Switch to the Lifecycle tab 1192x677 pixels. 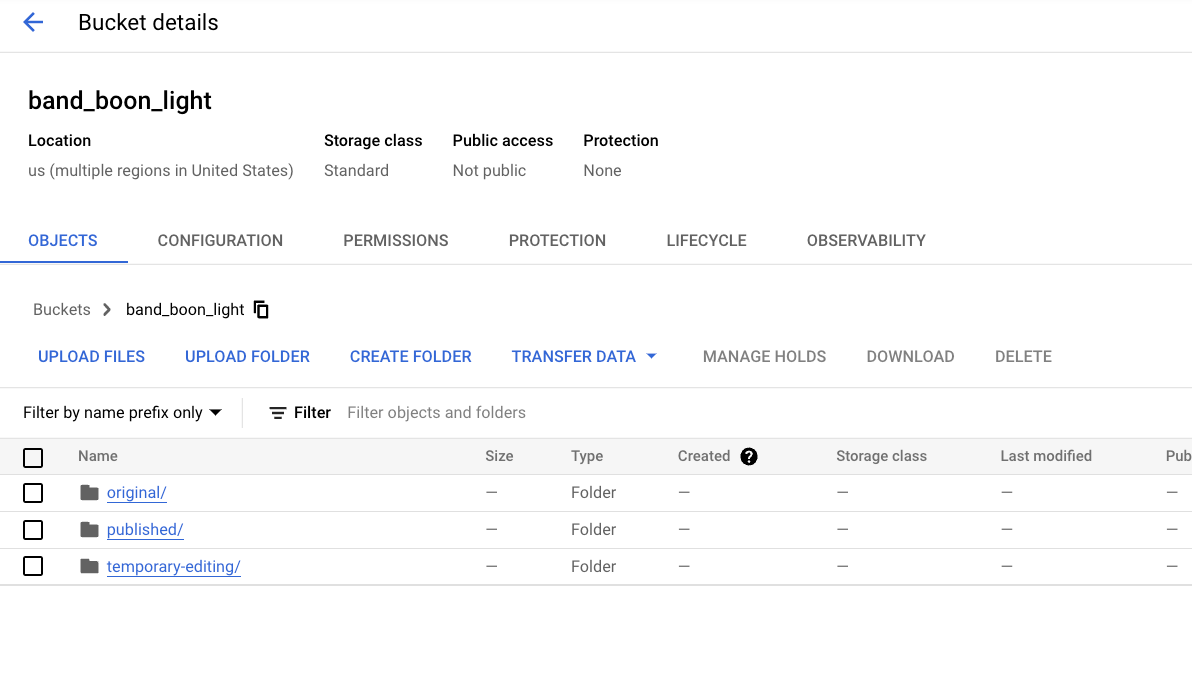(706, 240)
